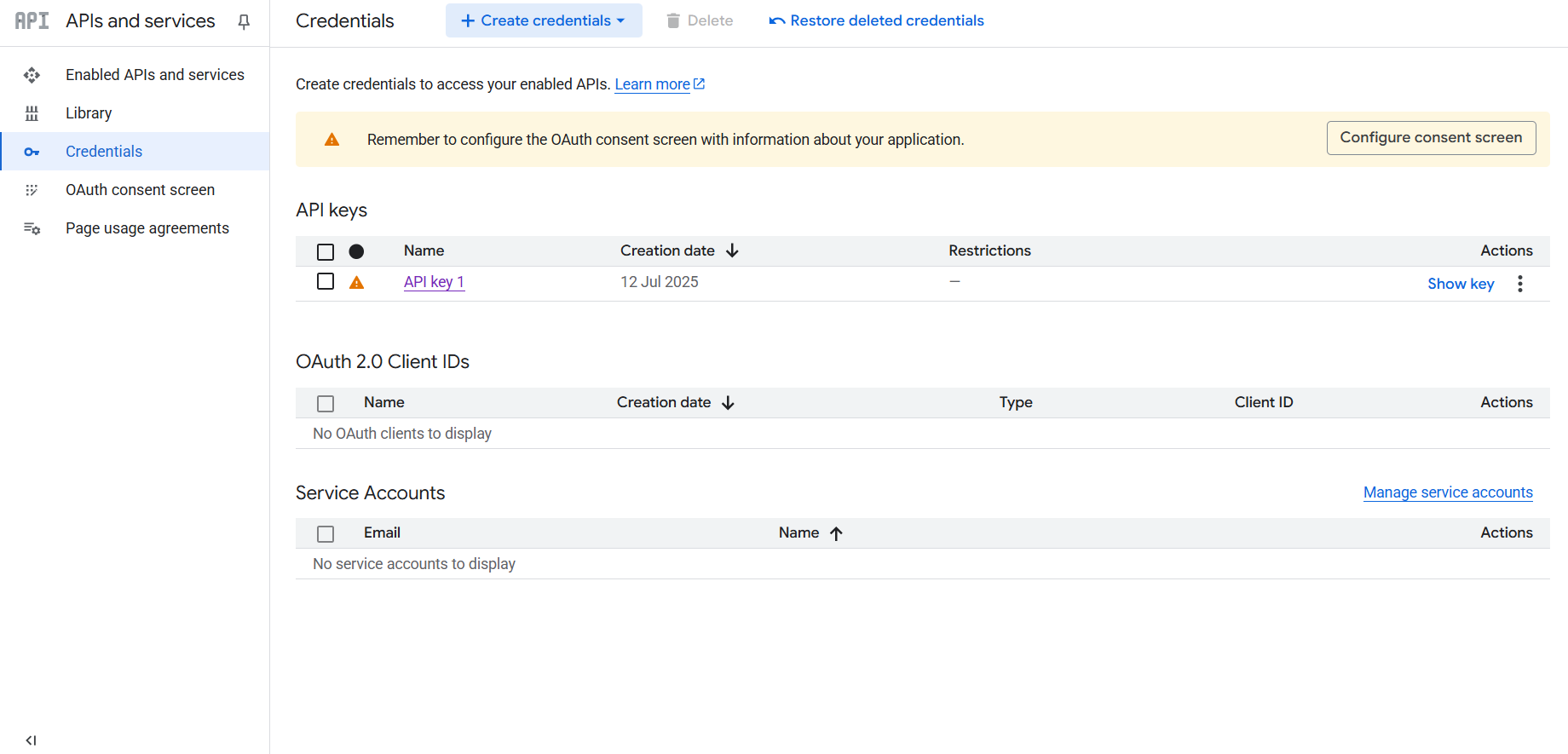Click the No service accounts to display text
This screenshot has width=1568, height=754.
[414, 564]
